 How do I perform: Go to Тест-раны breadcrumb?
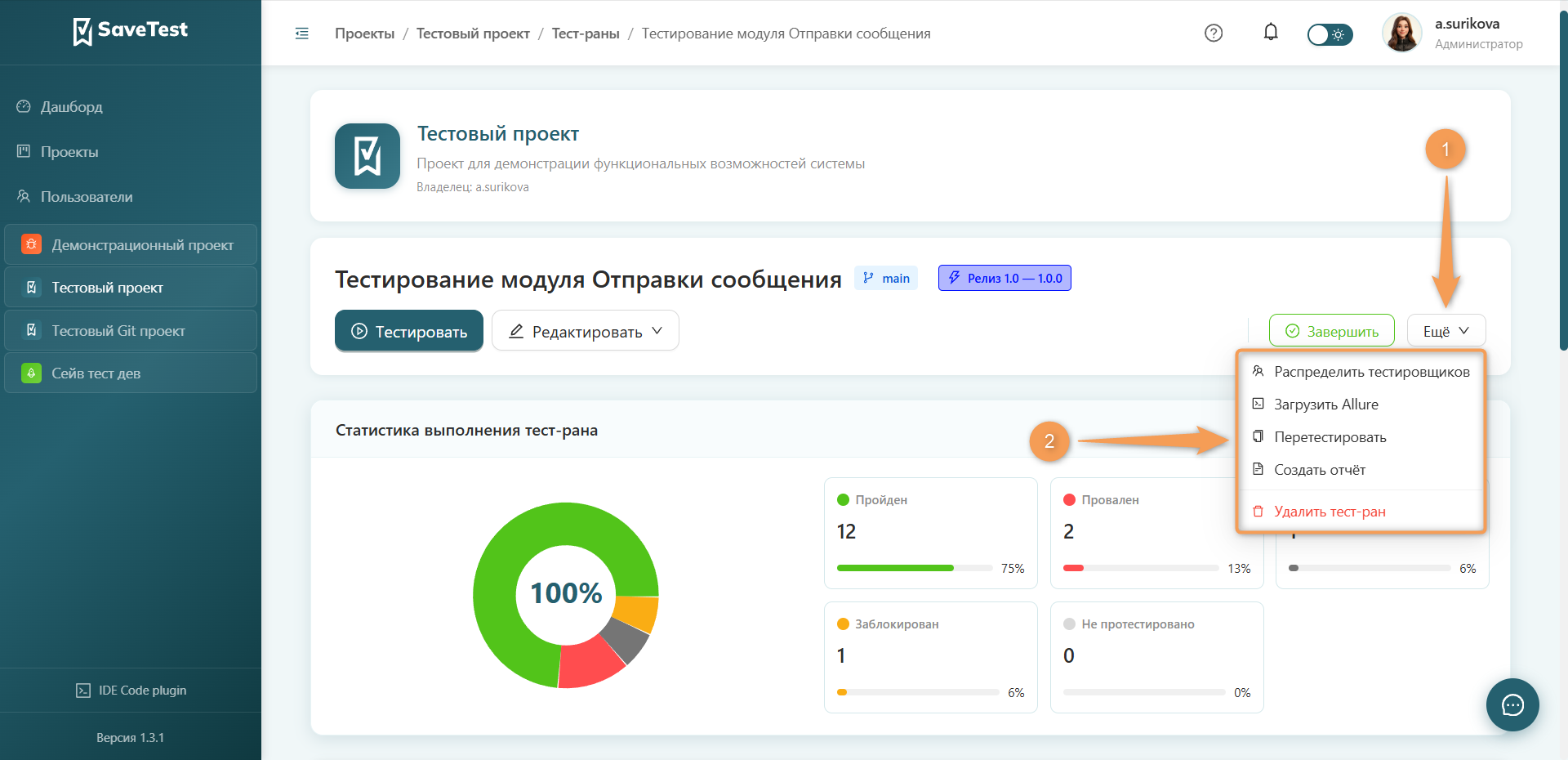[x=586, y=34]
